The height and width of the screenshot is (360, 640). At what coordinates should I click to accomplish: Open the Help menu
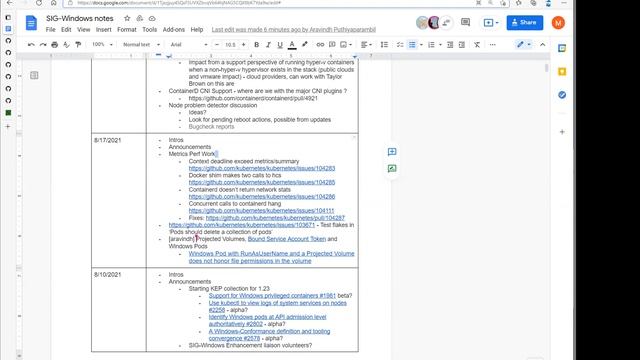197,30
